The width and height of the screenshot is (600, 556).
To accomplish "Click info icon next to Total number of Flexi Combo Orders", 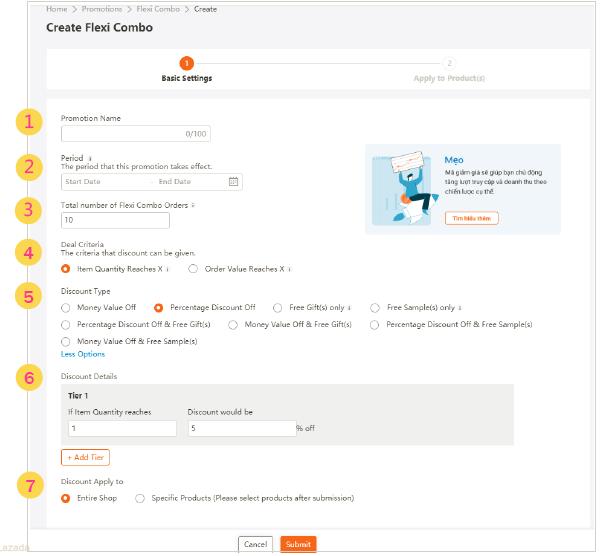I will click(x=193, y=205).
